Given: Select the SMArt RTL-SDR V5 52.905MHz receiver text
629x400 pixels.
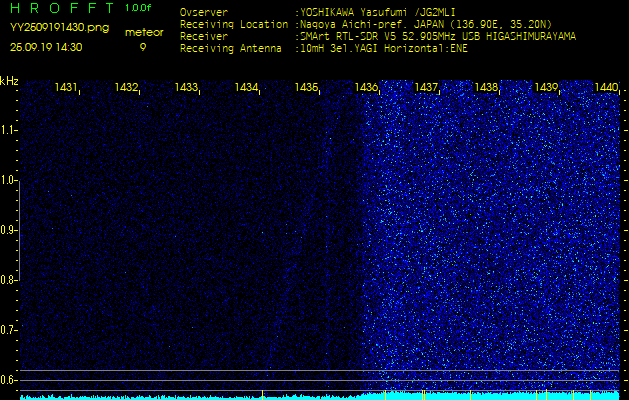Looking at the screenshot, I should [438, 37].
